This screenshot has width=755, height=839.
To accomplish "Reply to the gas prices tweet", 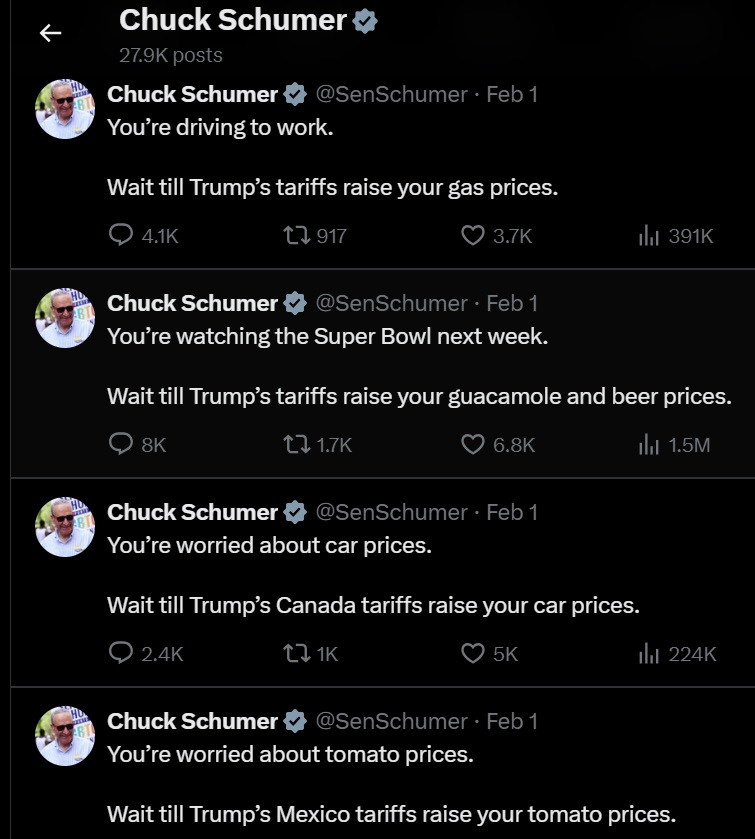I will (121, 236).
